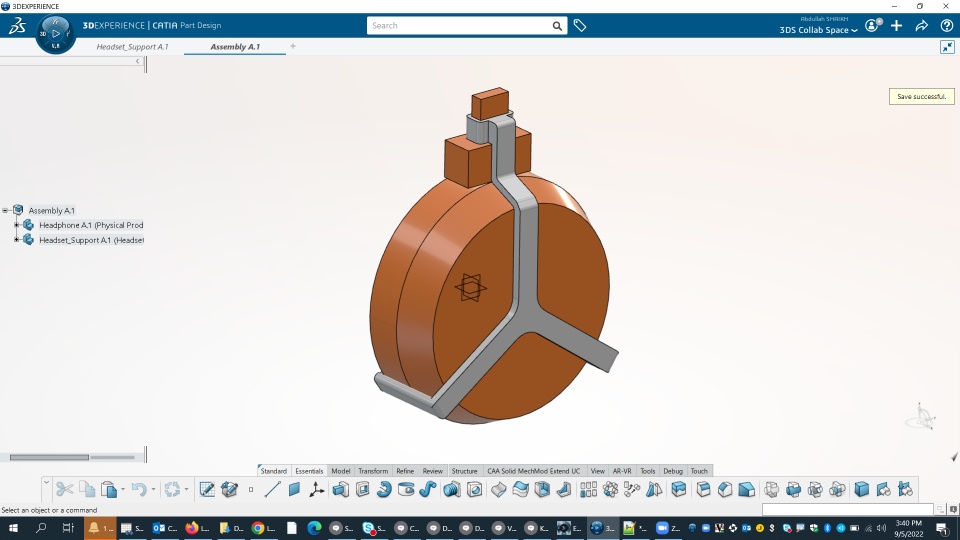Click the view manipulation robot icon
This screenshot has height=540, width=960.
click(x=921, y=417)
